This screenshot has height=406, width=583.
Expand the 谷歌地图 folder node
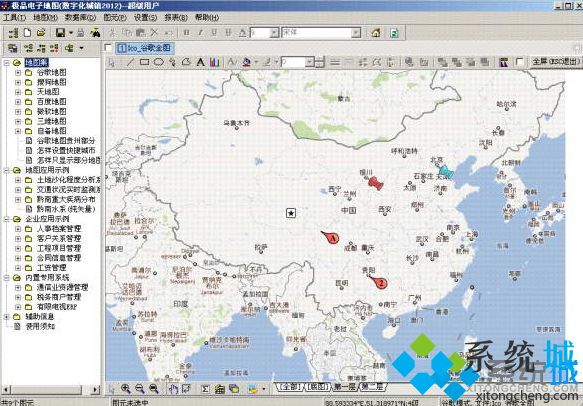tap(17, 72)
